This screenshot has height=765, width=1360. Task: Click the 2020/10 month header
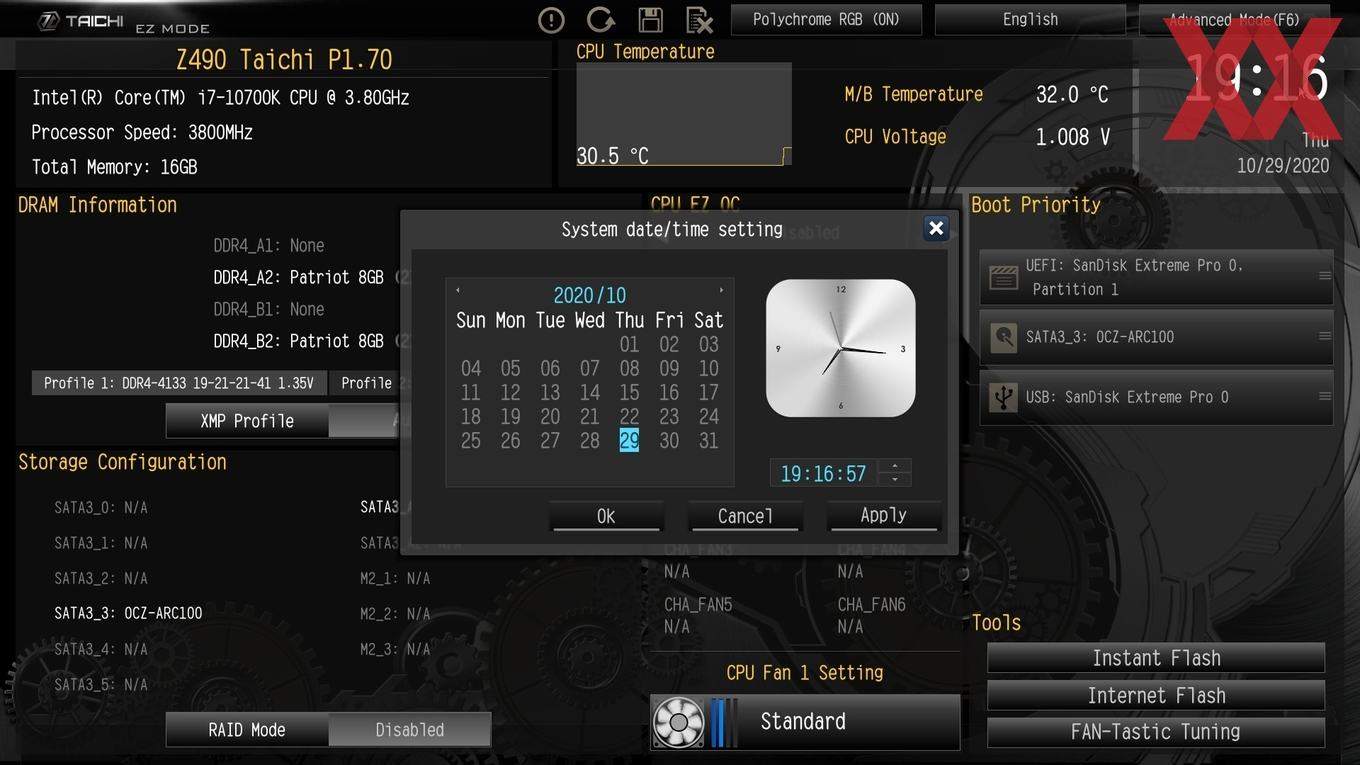[x=590, y=295]
